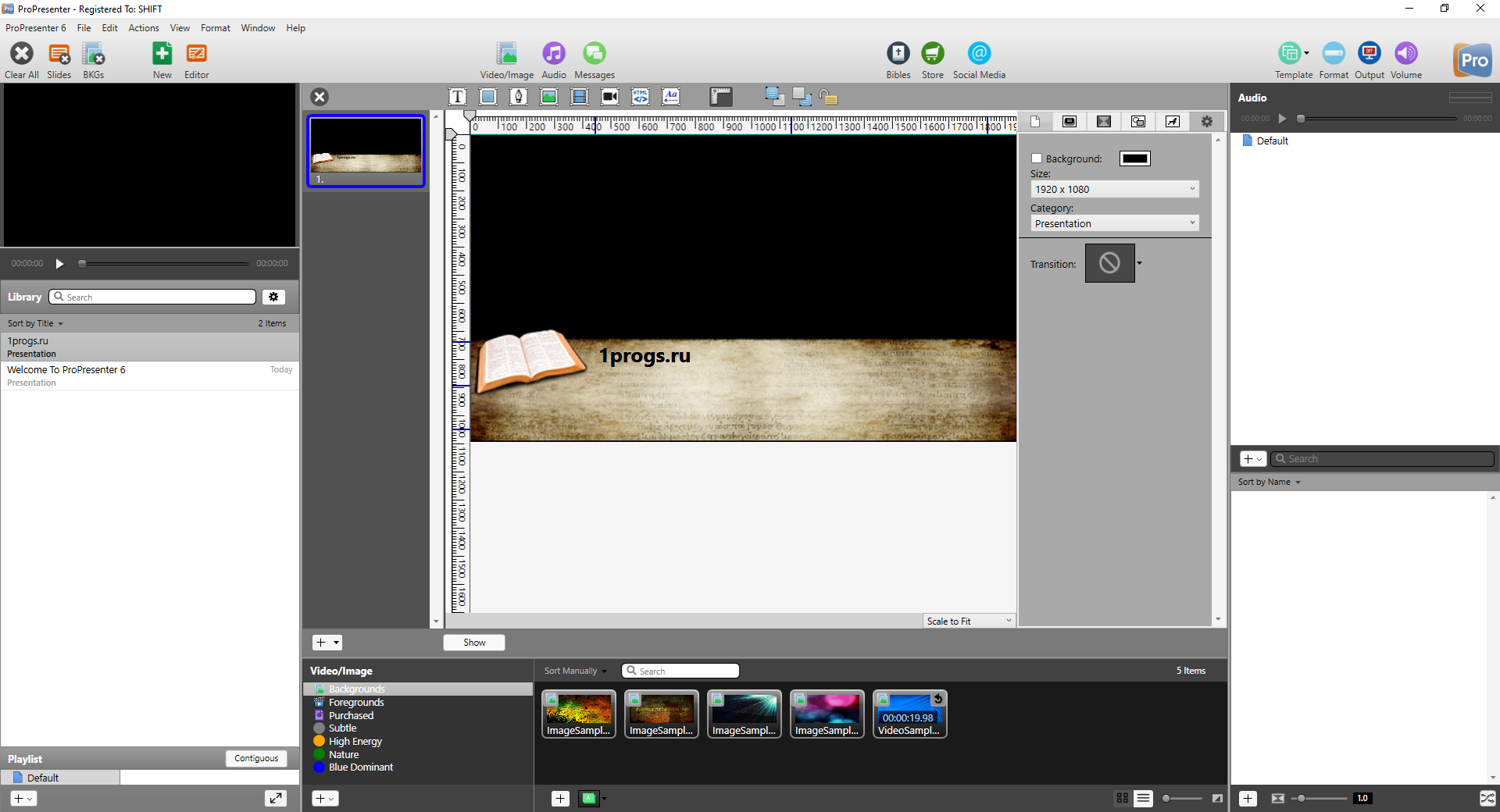The width and height of the screenshot is (1500, 812).
Task: Open the Help menu
Action: 295,28
